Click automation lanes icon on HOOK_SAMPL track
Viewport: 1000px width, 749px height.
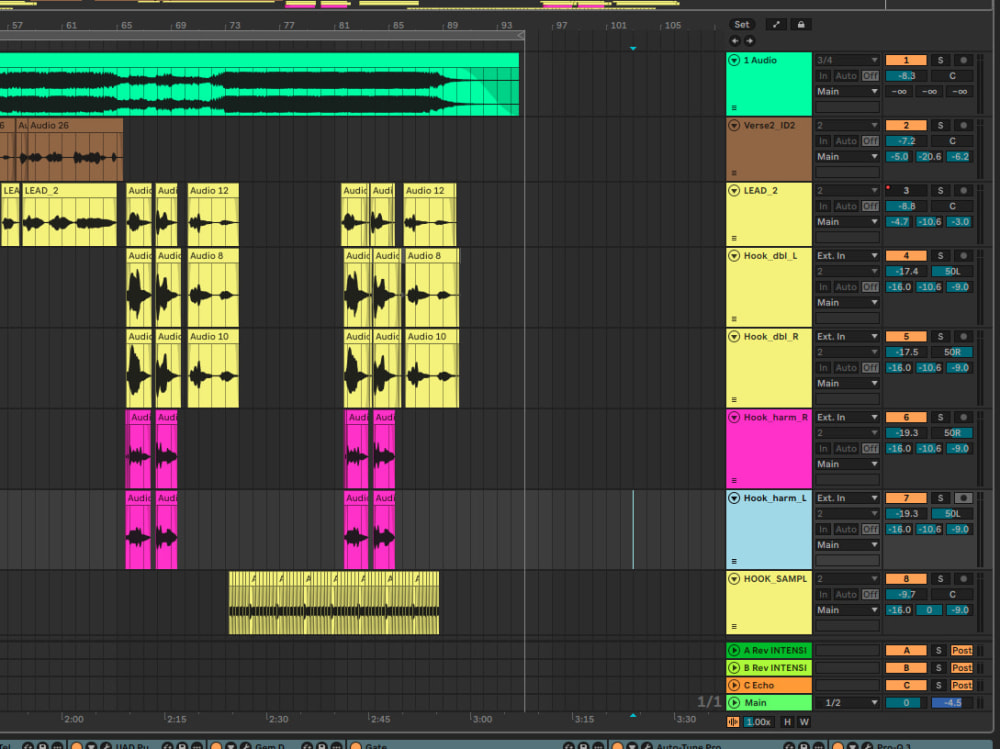[x=734, y=627]
